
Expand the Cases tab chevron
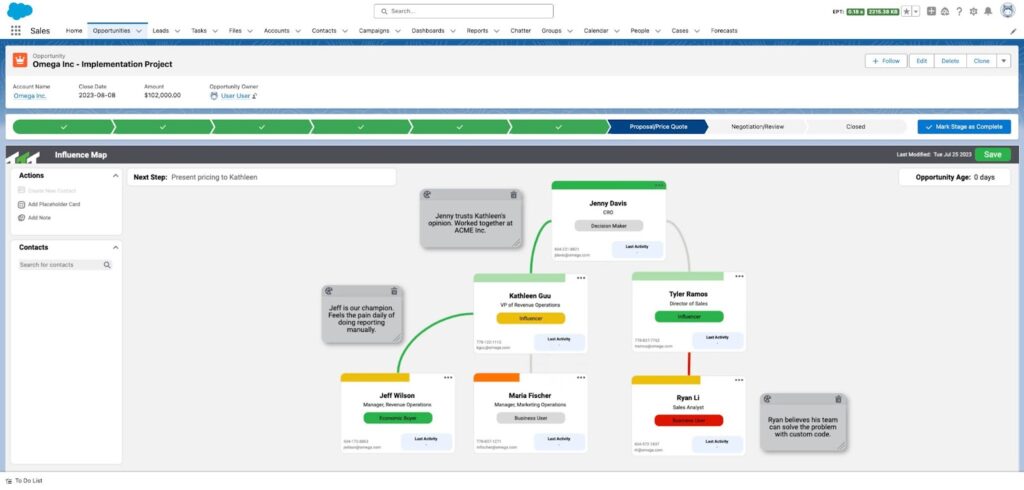(x=697, y=31)
